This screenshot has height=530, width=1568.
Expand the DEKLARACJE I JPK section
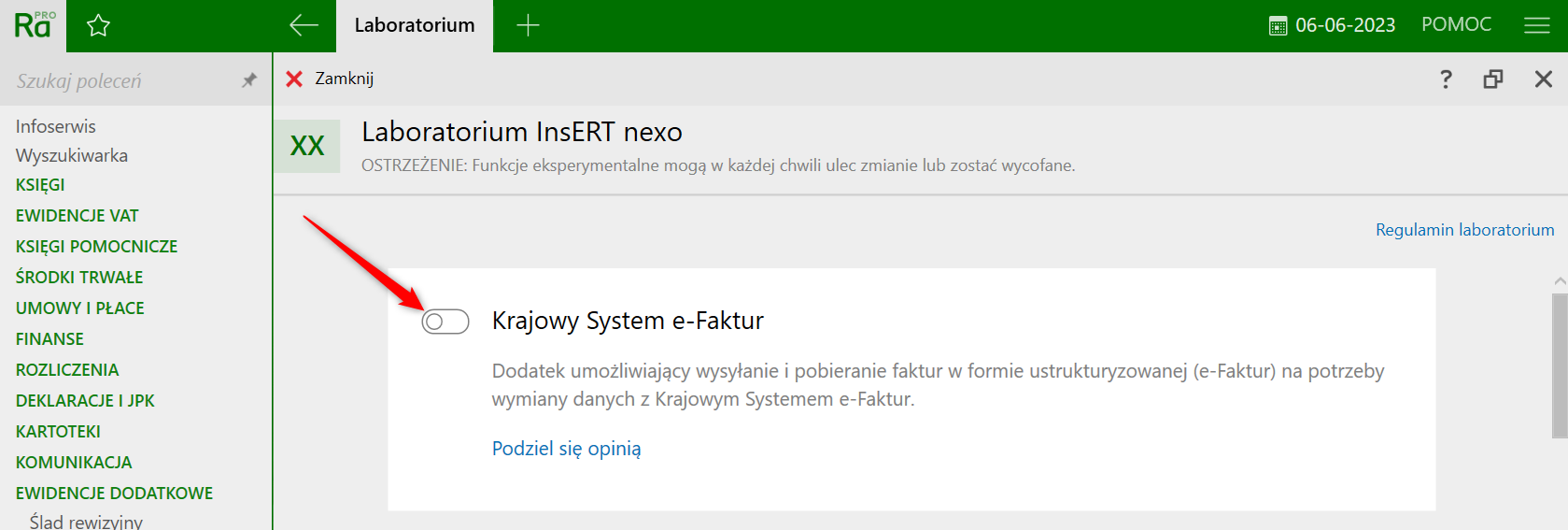[x=85, y=401]
